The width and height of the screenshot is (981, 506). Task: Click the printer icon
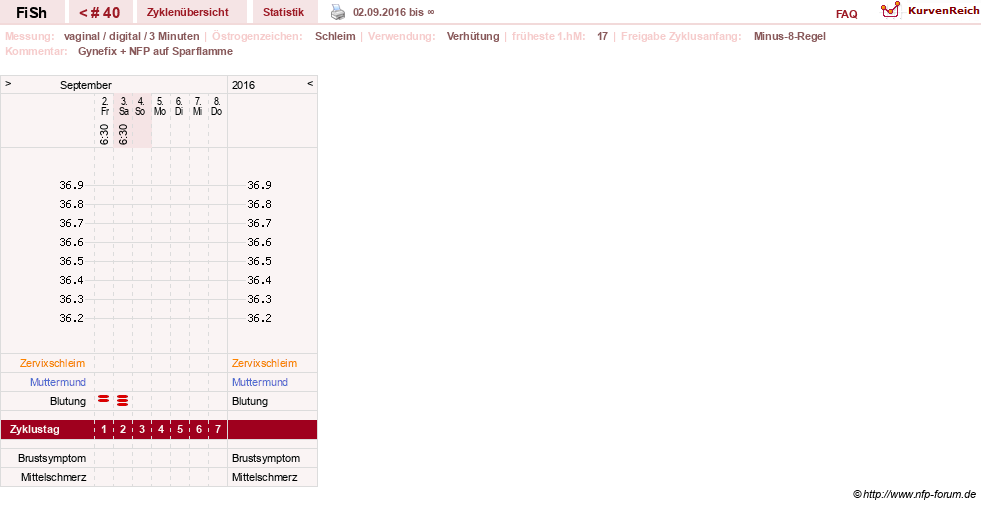(x=338, y=12)
